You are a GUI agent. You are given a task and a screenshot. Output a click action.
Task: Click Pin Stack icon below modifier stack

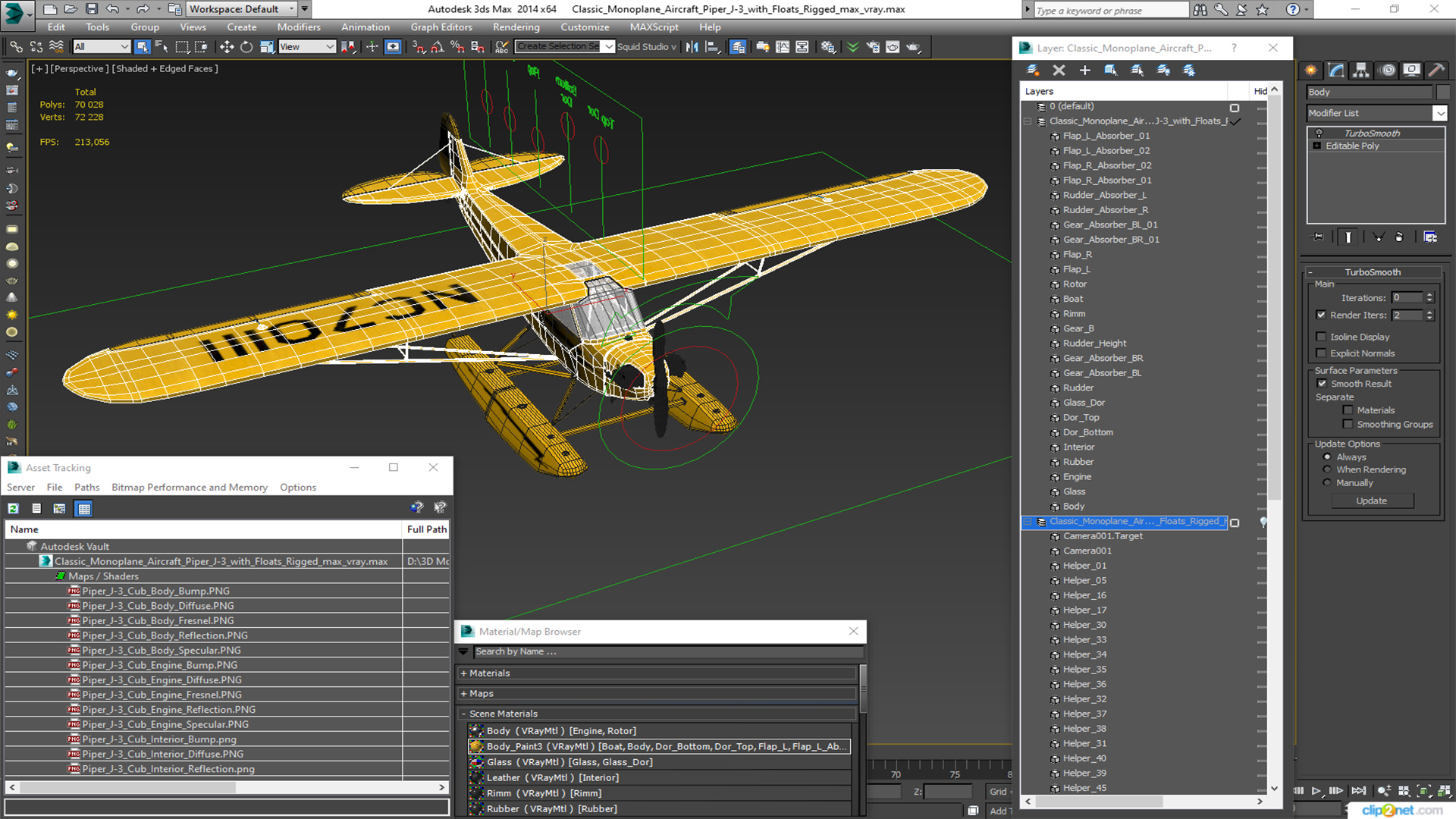pyautogui.click(x=1318, y=237)
